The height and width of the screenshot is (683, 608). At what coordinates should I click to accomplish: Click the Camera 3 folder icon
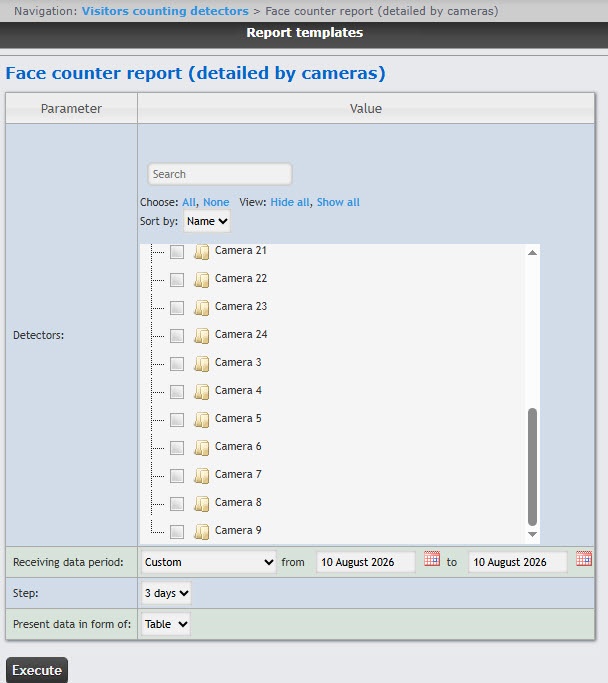(x=201, y=363)
